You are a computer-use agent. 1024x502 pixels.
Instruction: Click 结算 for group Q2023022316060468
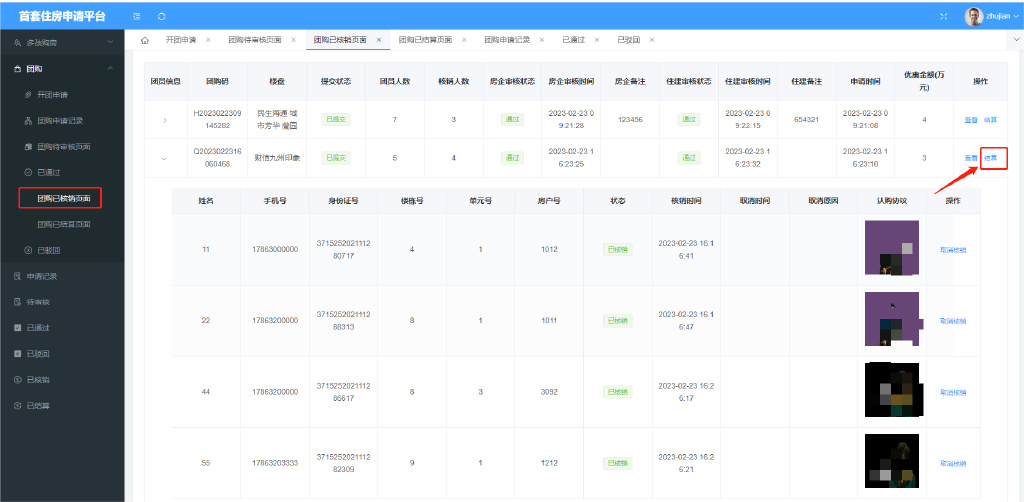tap(991, 158)
